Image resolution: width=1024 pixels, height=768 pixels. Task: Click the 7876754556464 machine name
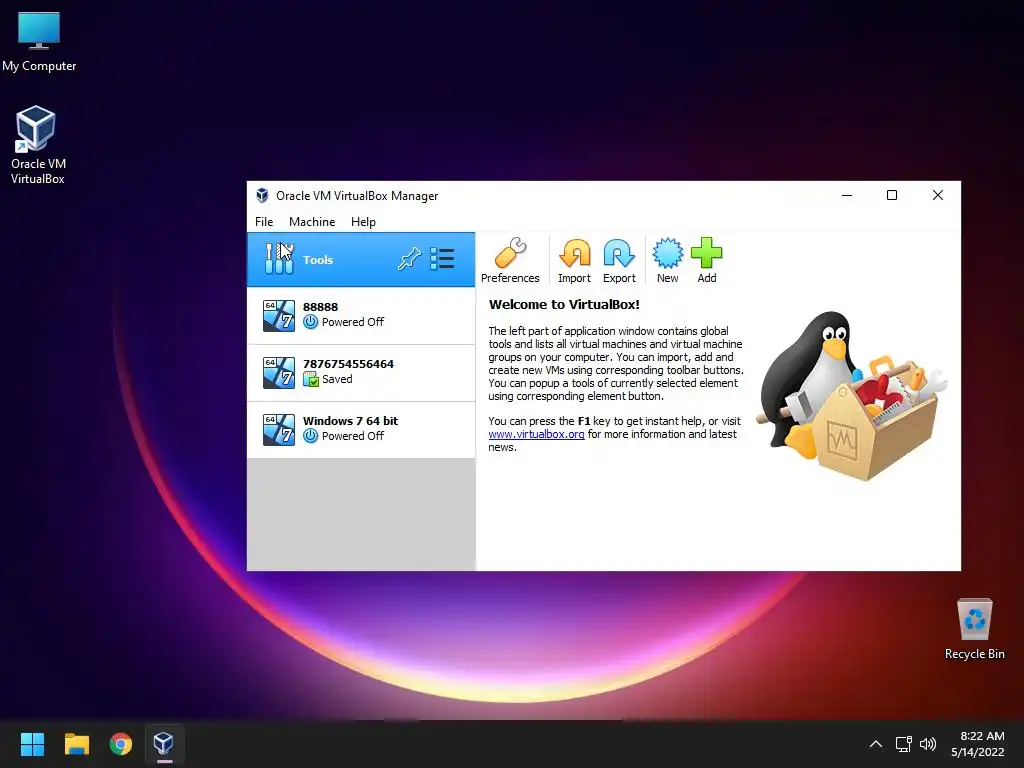(348, 364)
